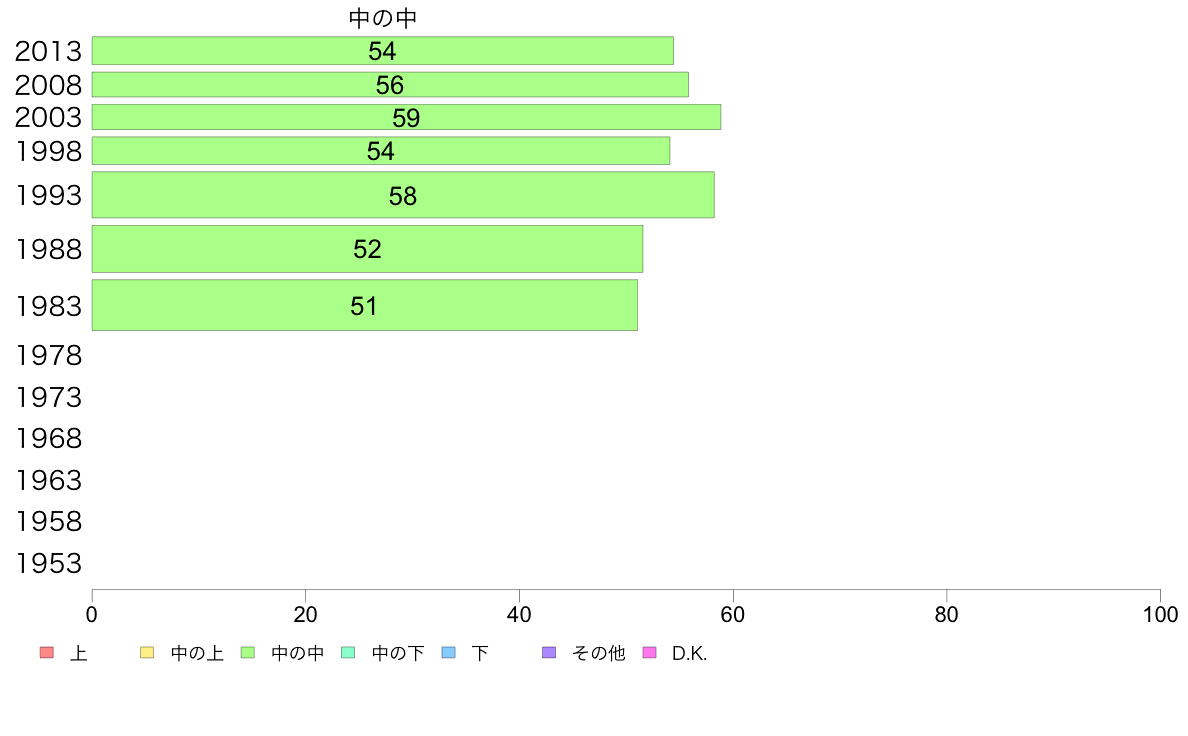This screenshot has width=1188, height=736.
Task: Click the green 中の中 legend swatch
Action: coord(248,653)
